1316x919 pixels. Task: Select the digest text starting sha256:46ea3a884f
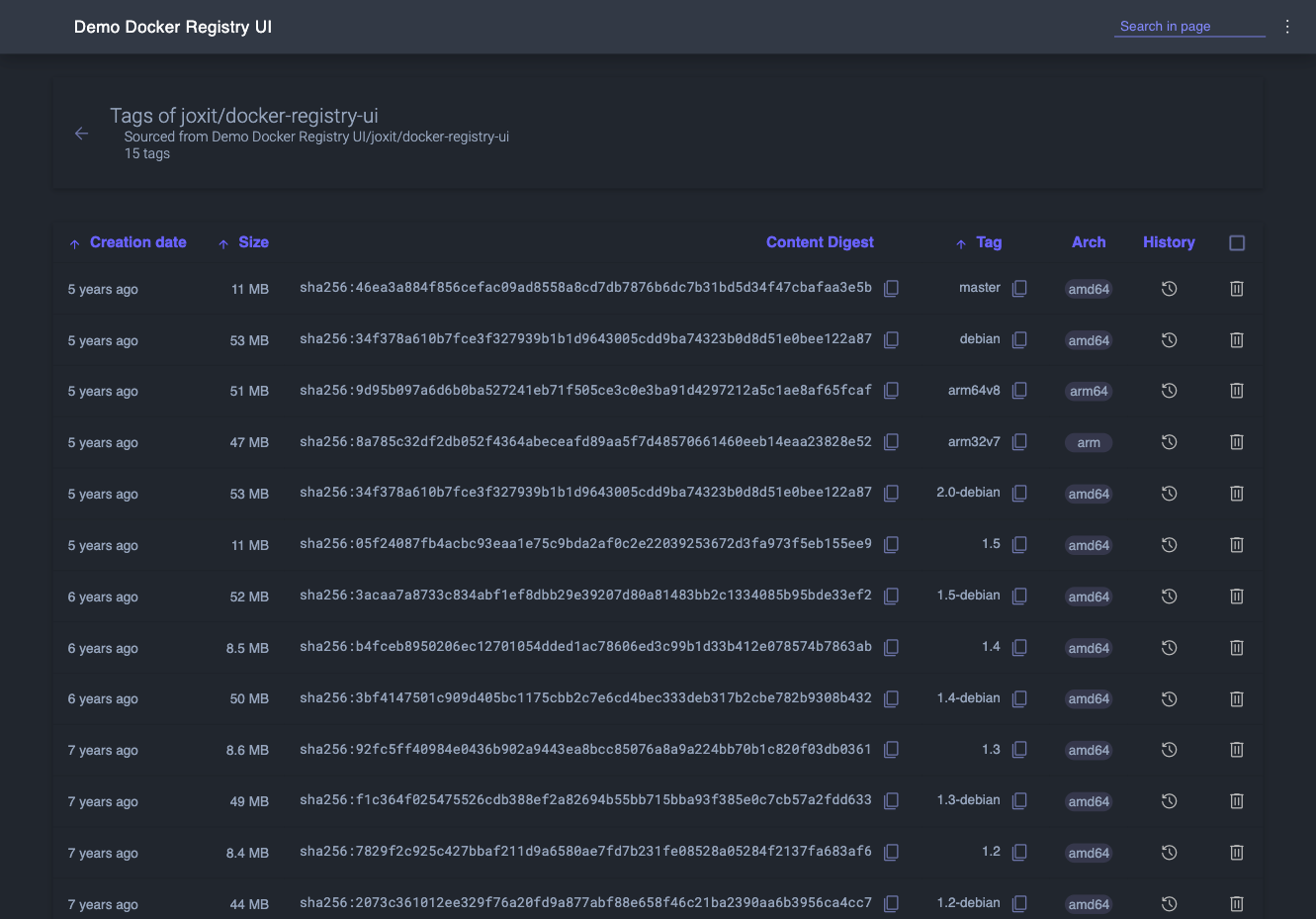[585, 288]
